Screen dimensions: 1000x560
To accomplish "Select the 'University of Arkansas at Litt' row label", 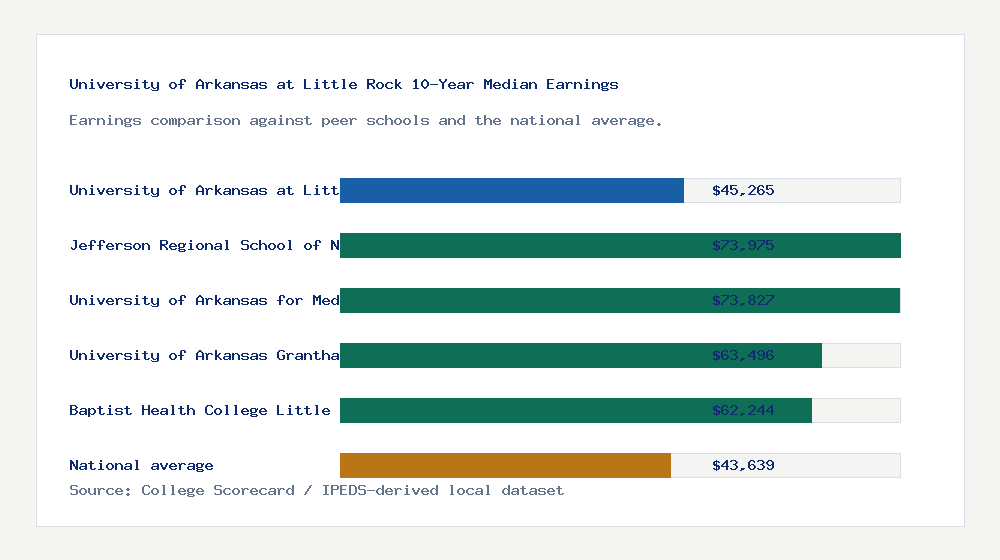I will [x=204, y=190].
